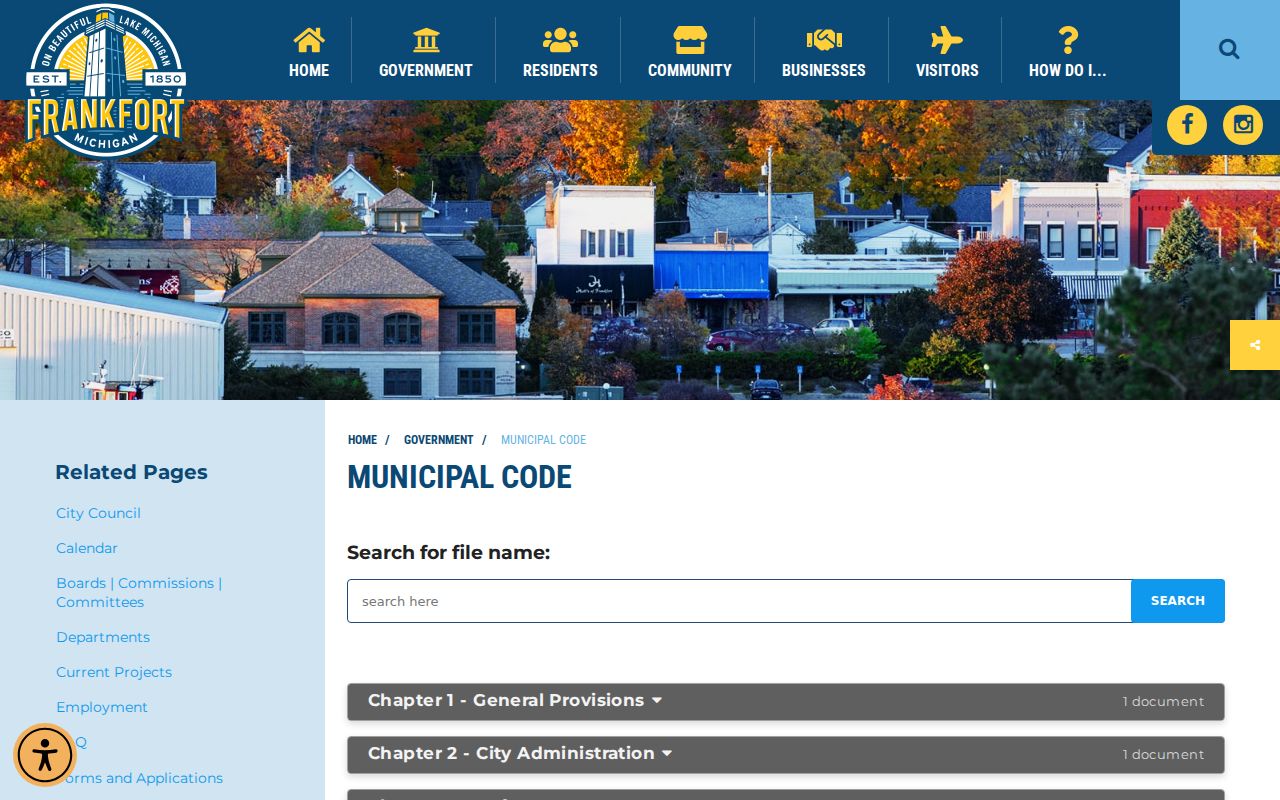Image resolution: width=1280 pixels, height=800 pixels.
Task: Open the VISITORS menu label
Action: pos(947,71)
